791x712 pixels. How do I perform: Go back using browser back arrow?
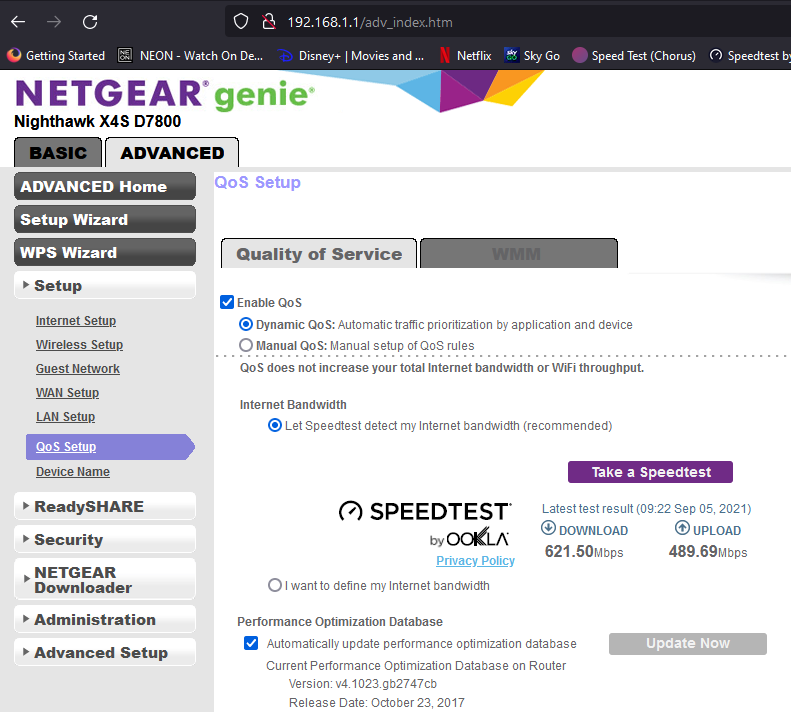[x=18, y=22]
